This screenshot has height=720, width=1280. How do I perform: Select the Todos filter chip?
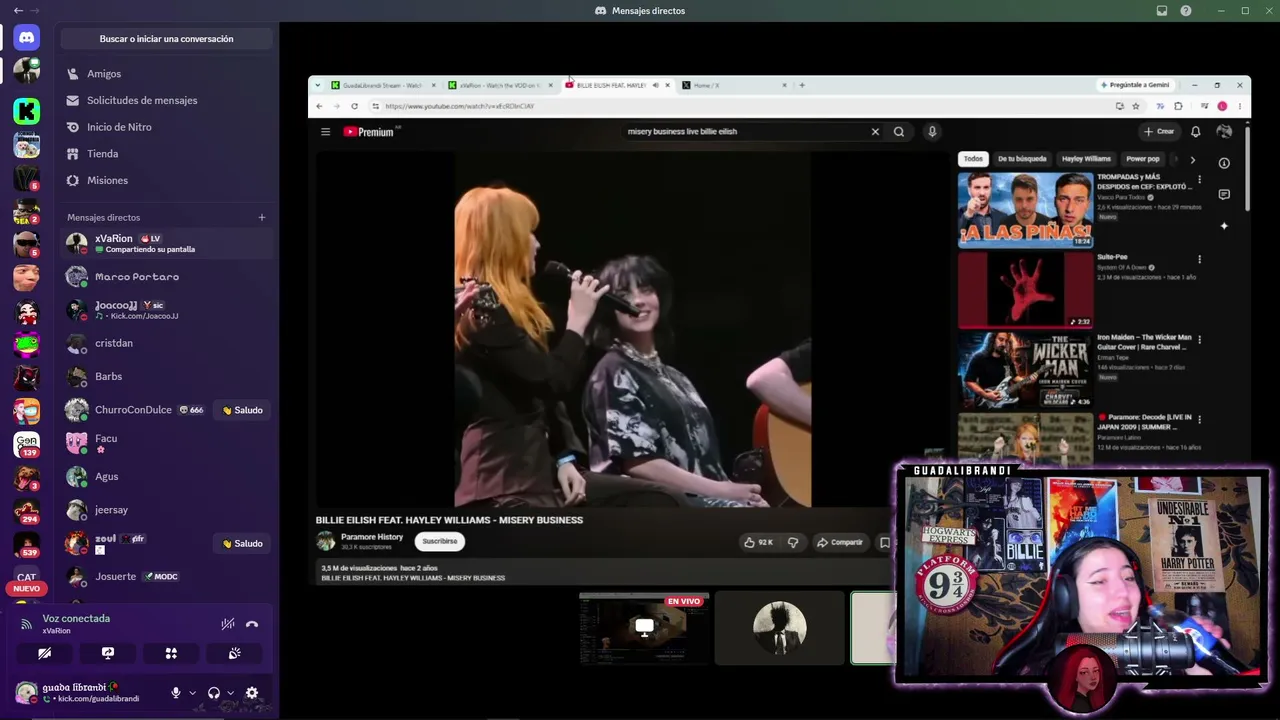(x=973, y=159)
